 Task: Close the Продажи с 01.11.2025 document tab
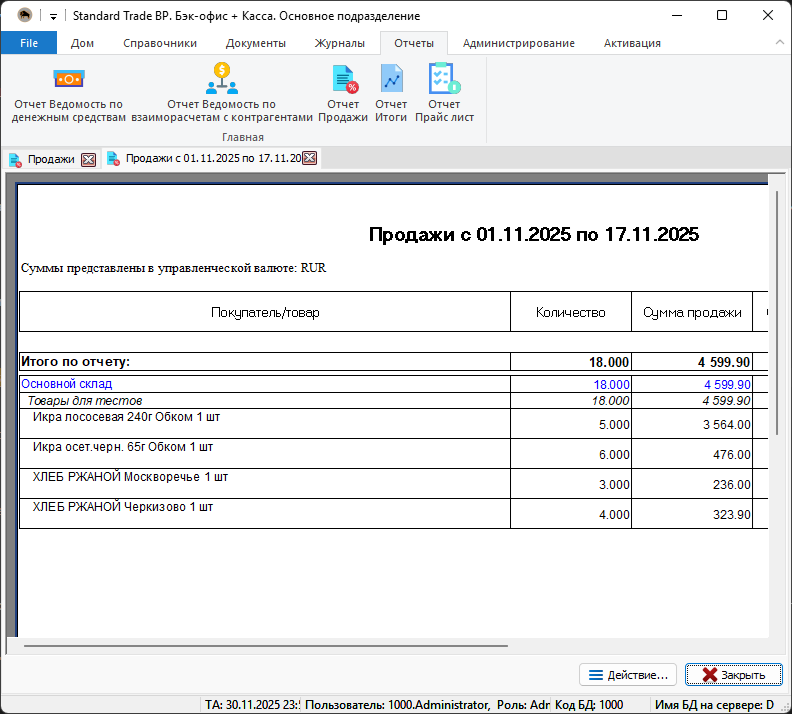click(310, 158)
